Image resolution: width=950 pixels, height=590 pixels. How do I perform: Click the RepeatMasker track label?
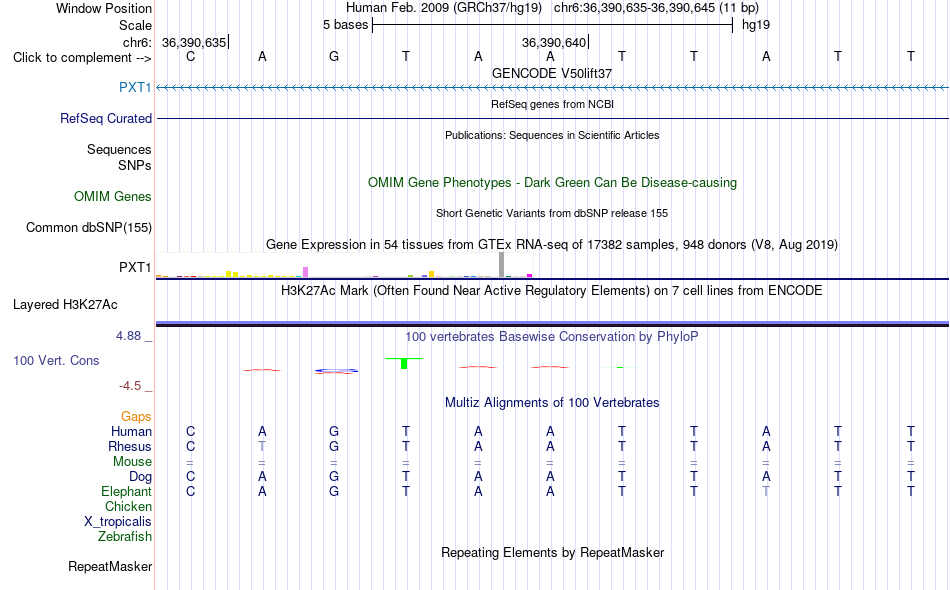point(110,567)
